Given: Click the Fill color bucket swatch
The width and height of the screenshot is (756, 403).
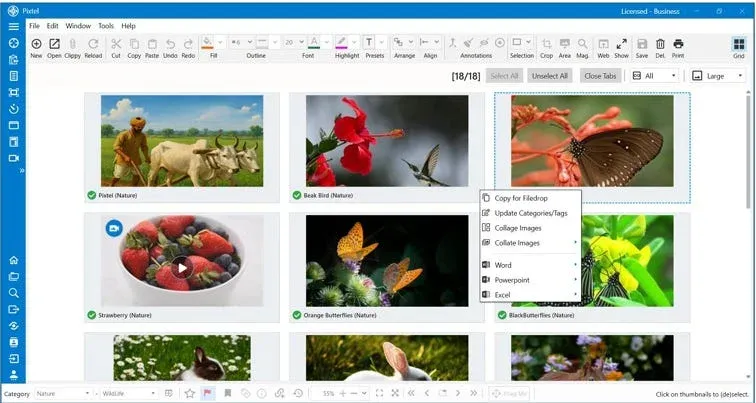Looking at the screenshot, I should [207, 43].
